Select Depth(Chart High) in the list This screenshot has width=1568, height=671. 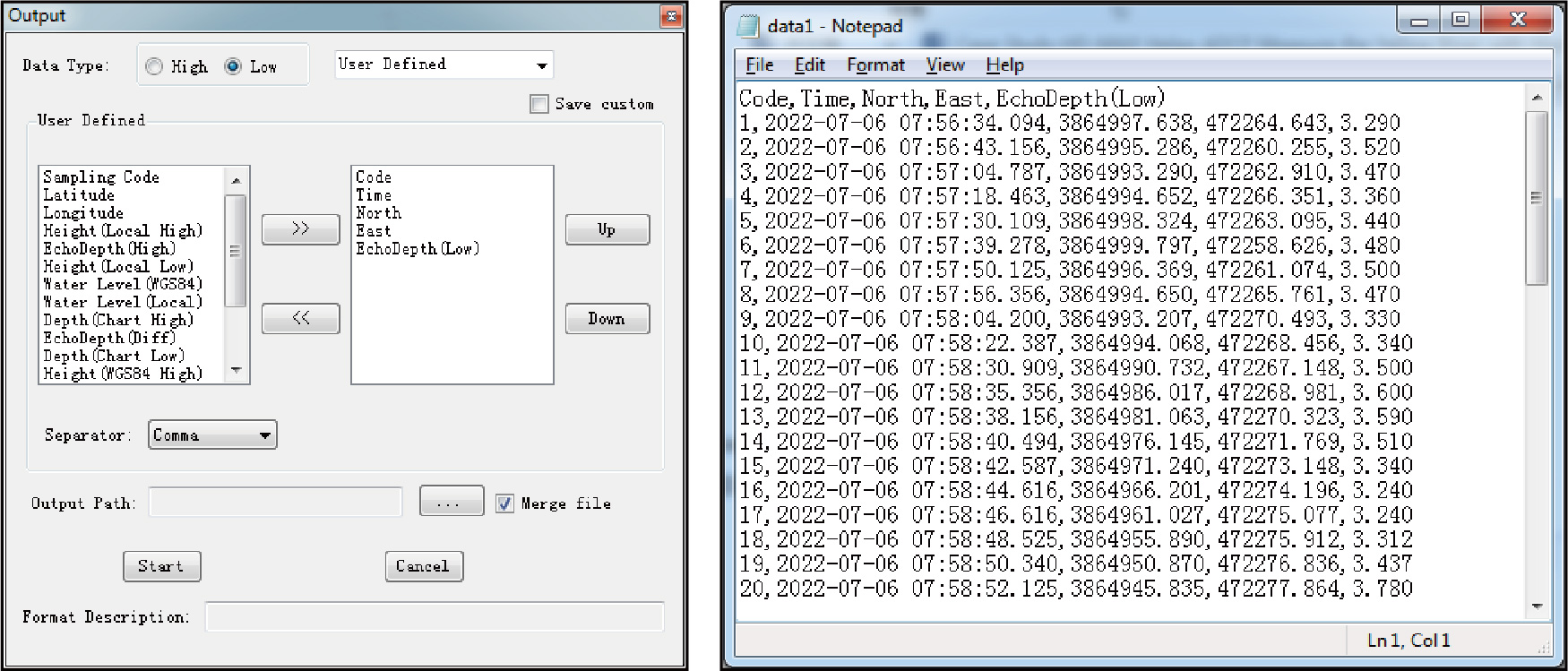pos(118,320)
